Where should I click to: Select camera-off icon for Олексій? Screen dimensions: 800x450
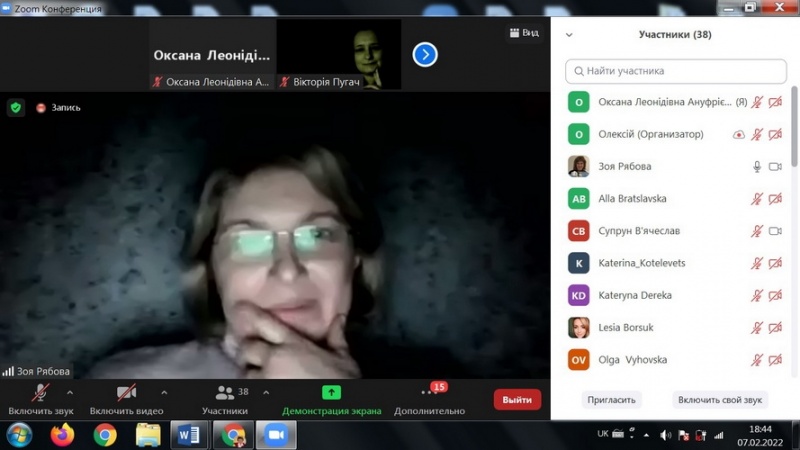pyautogui.click(x=775, y=134)
